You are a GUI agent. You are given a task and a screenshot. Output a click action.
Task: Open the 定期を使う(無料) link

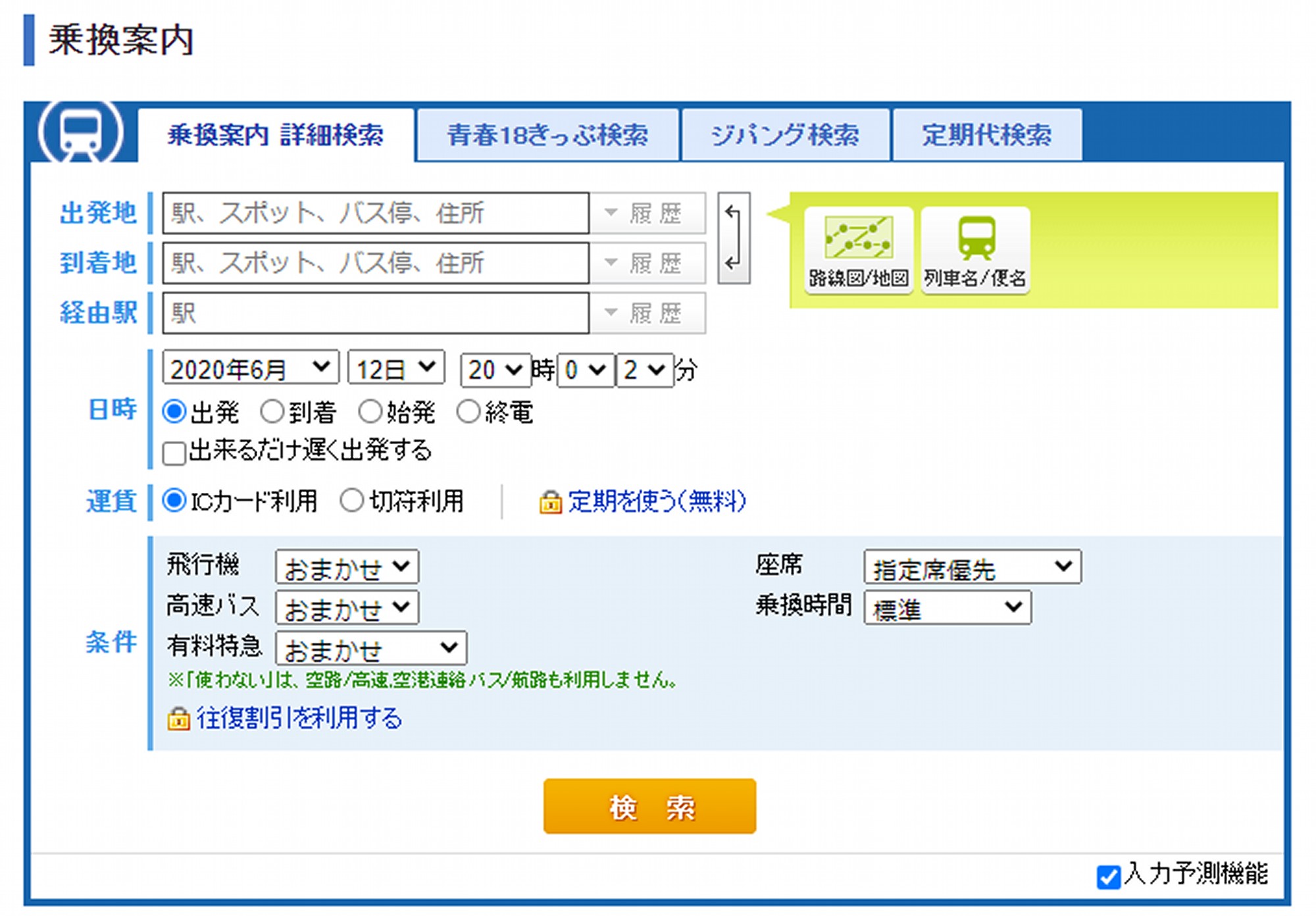657,501
